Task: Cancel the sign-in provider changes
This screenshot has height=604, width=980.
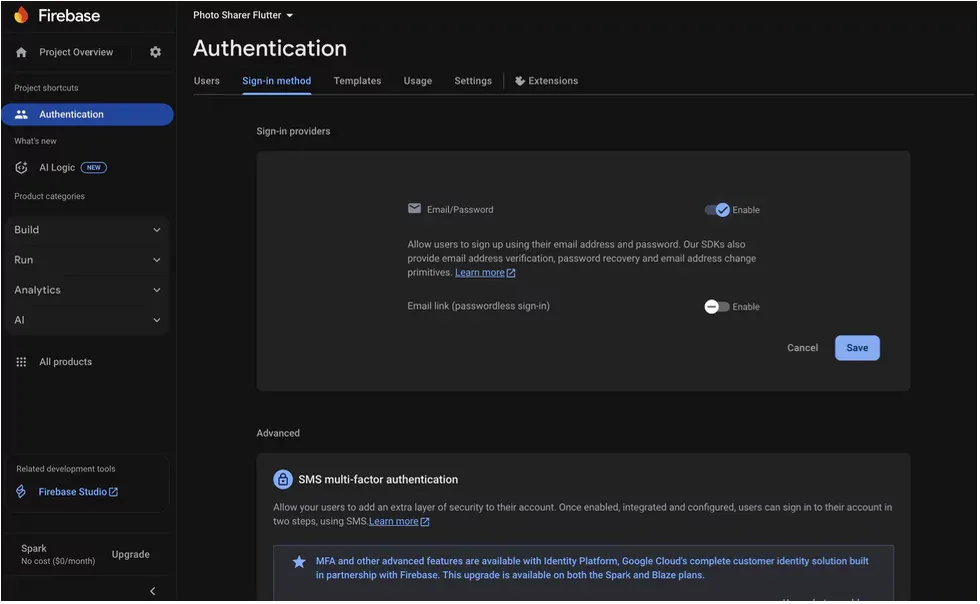Action: tap(803, 348)
